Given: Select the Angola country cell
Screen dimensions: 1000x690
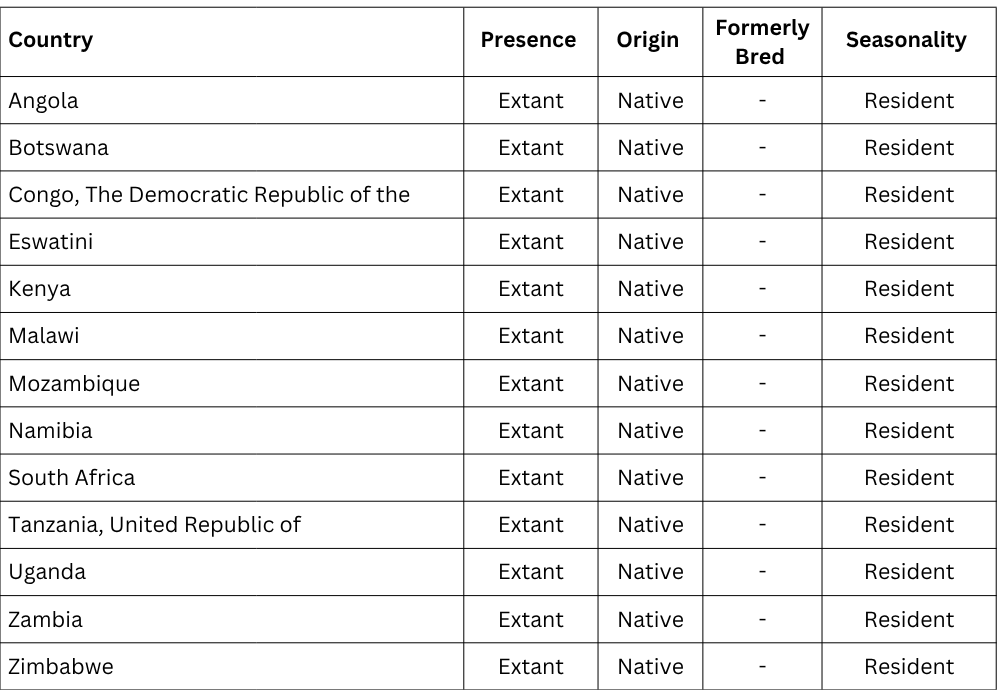Looking at the screenshot, I should (44, 101).
